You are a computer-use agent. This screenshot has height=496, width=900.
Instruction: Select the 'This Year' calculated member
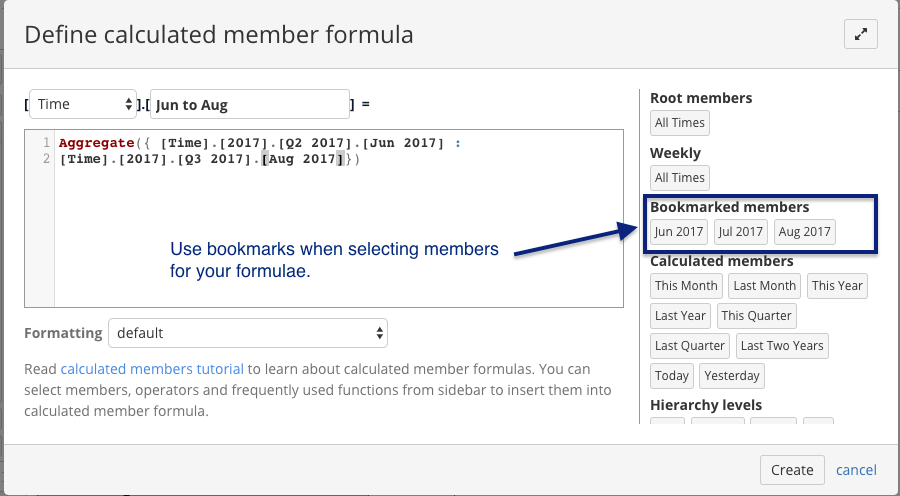(837, 286)
